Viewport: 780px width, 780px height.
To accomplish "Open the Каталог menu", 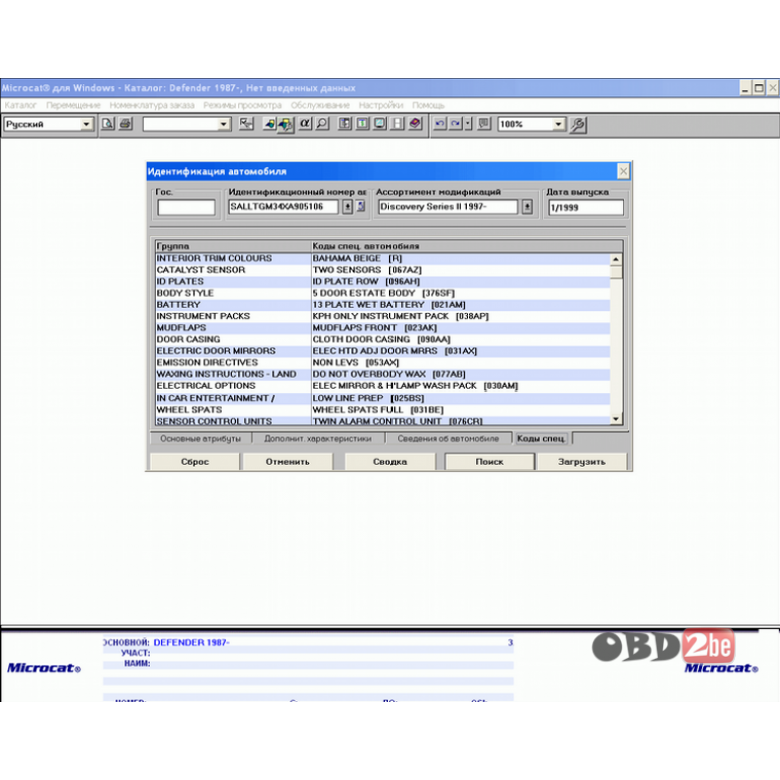I will (20, 105).
